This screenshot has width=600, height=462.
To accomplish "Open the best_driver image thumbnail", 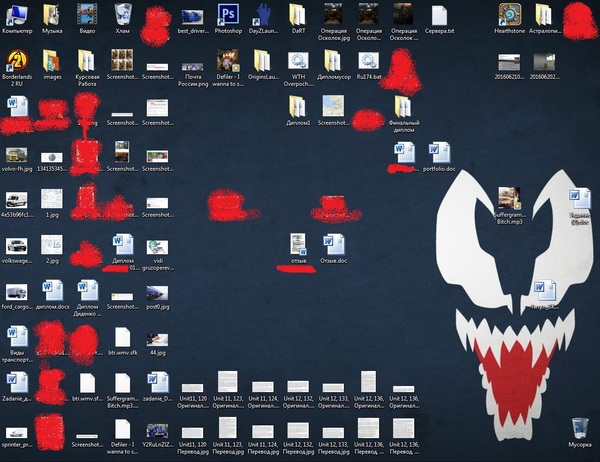I will pyautogui.click(x=193, y=14).
